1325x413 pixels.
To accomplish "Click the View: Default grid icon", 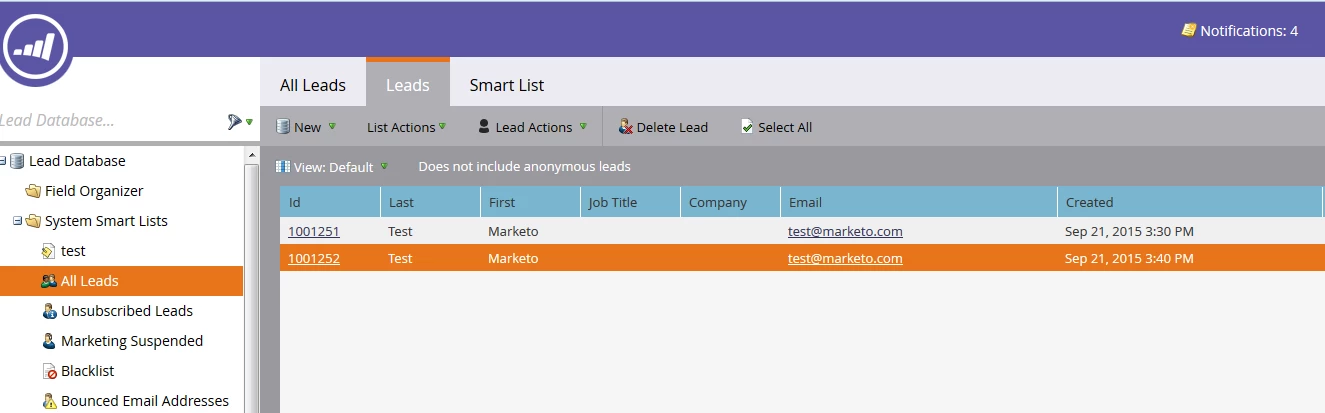I will tap(283, 167).
